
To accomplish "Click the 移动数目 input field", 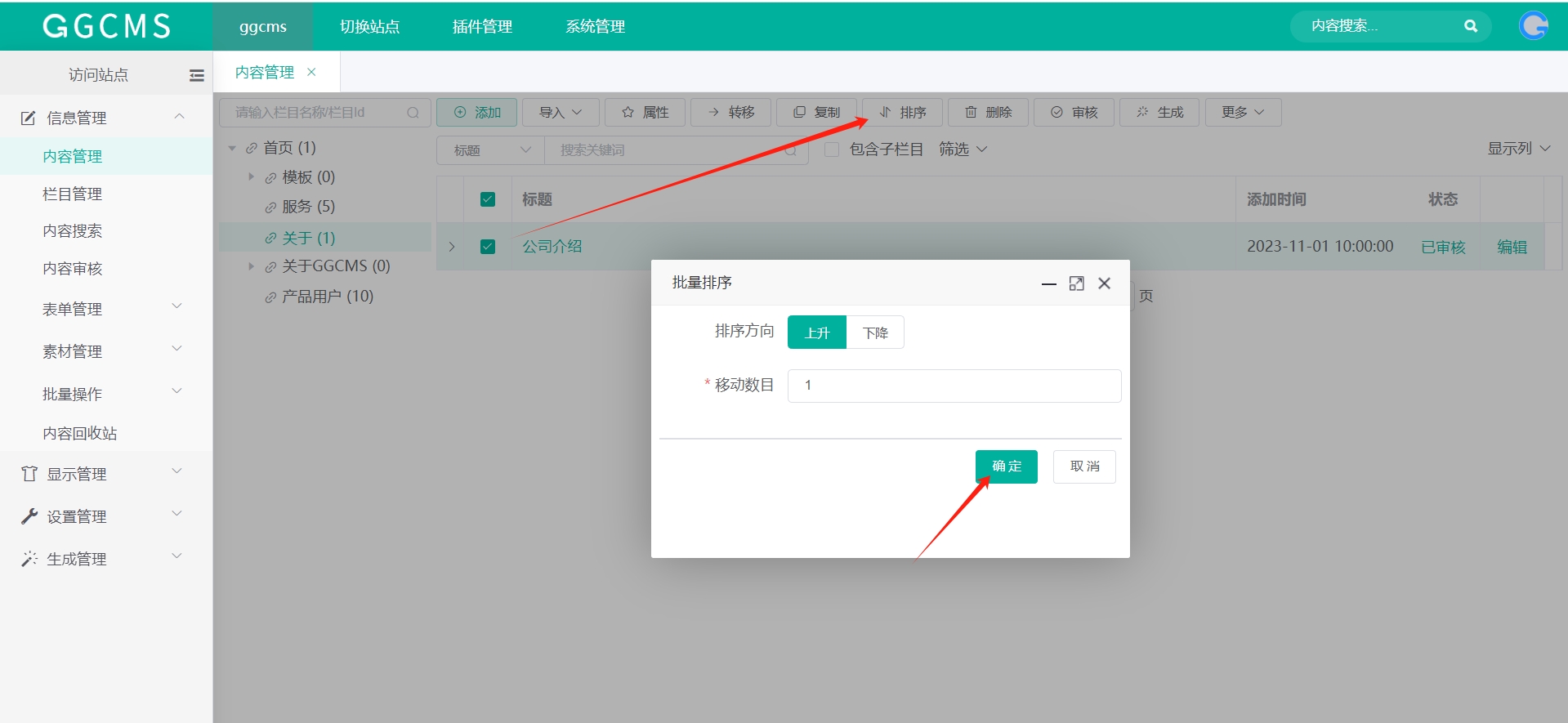I will click(x=954, y=386).
